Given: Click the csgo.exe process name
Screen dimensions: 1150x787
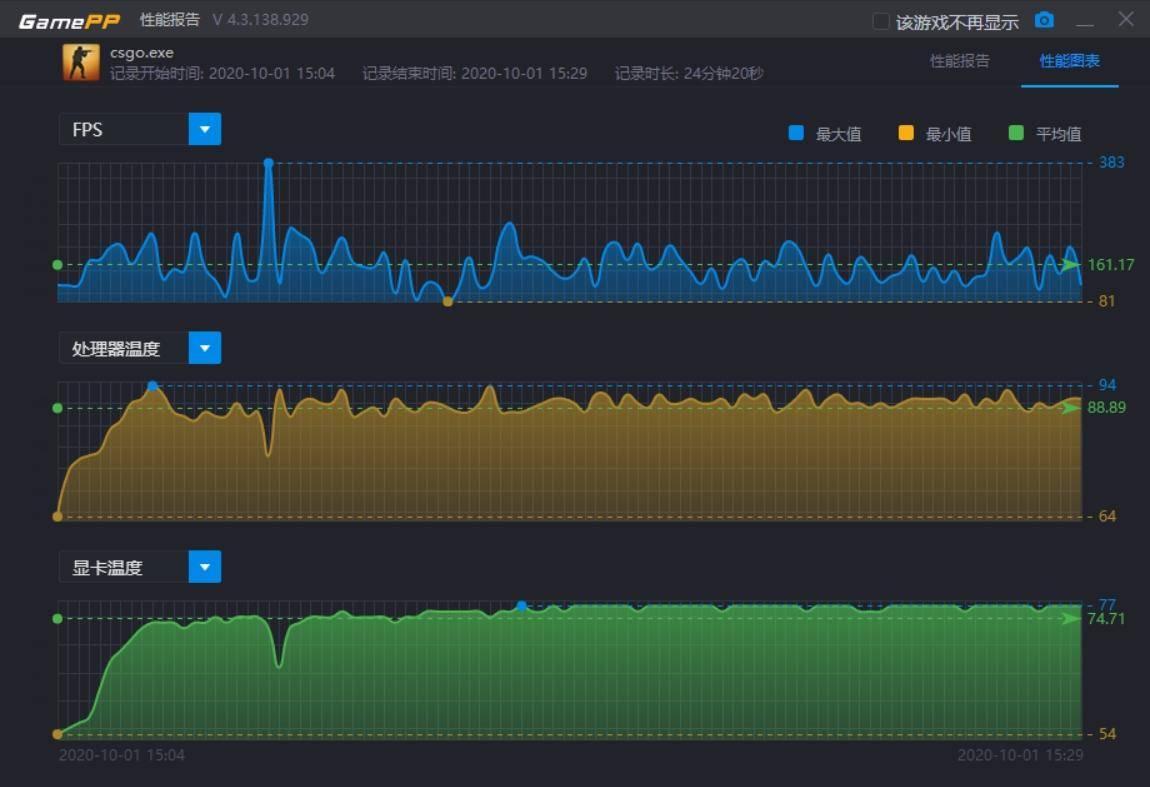Looking at the screenshot, I should tap(142, 53).
